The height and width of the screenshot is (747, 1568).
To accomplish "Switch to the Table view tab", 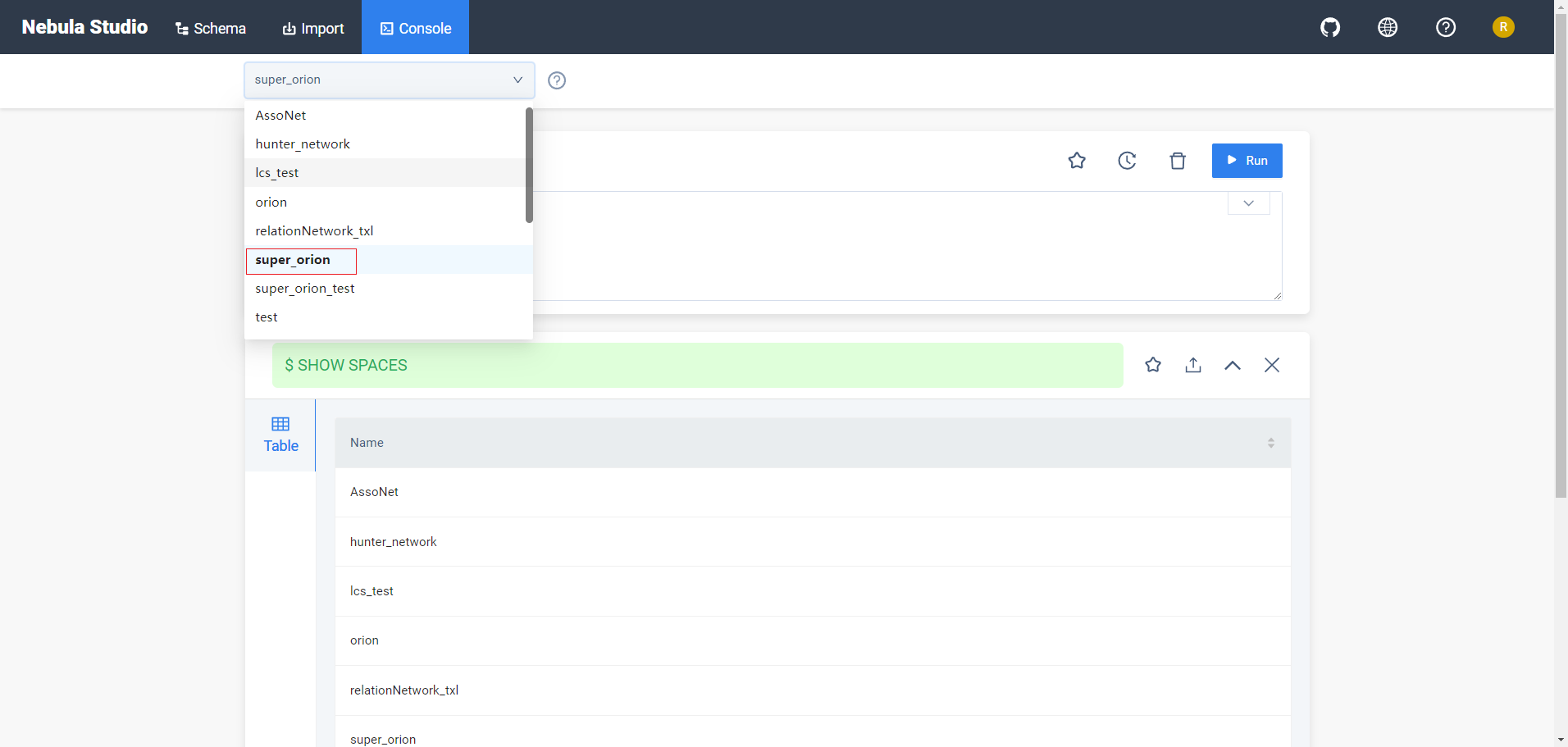I will click(280, 435).
